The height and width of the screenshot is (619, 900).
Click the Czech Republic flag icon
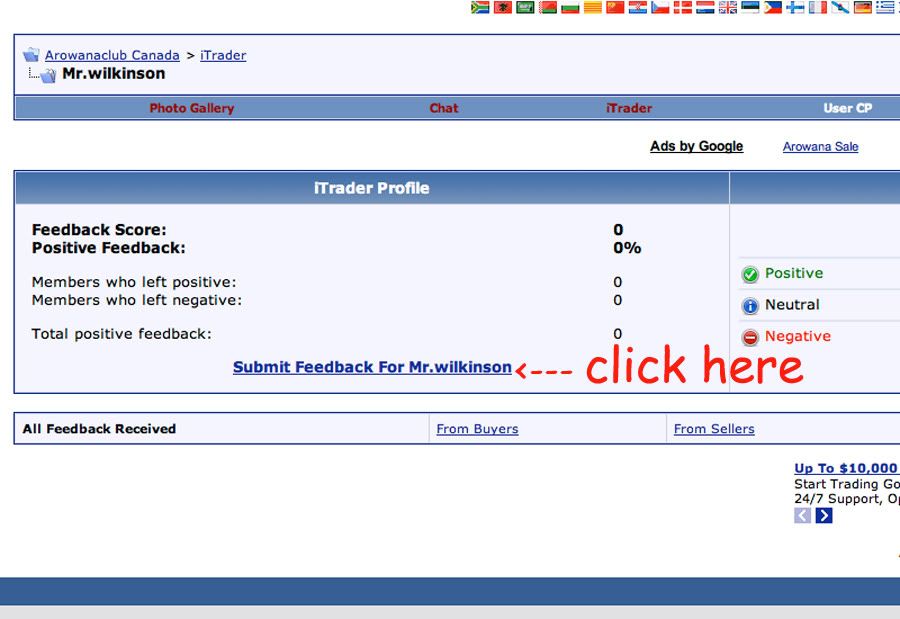(660, 7)
